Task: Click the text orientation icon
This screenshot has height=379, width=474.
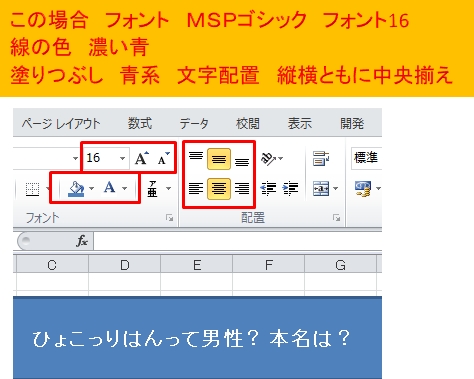Action: point(268,159)
